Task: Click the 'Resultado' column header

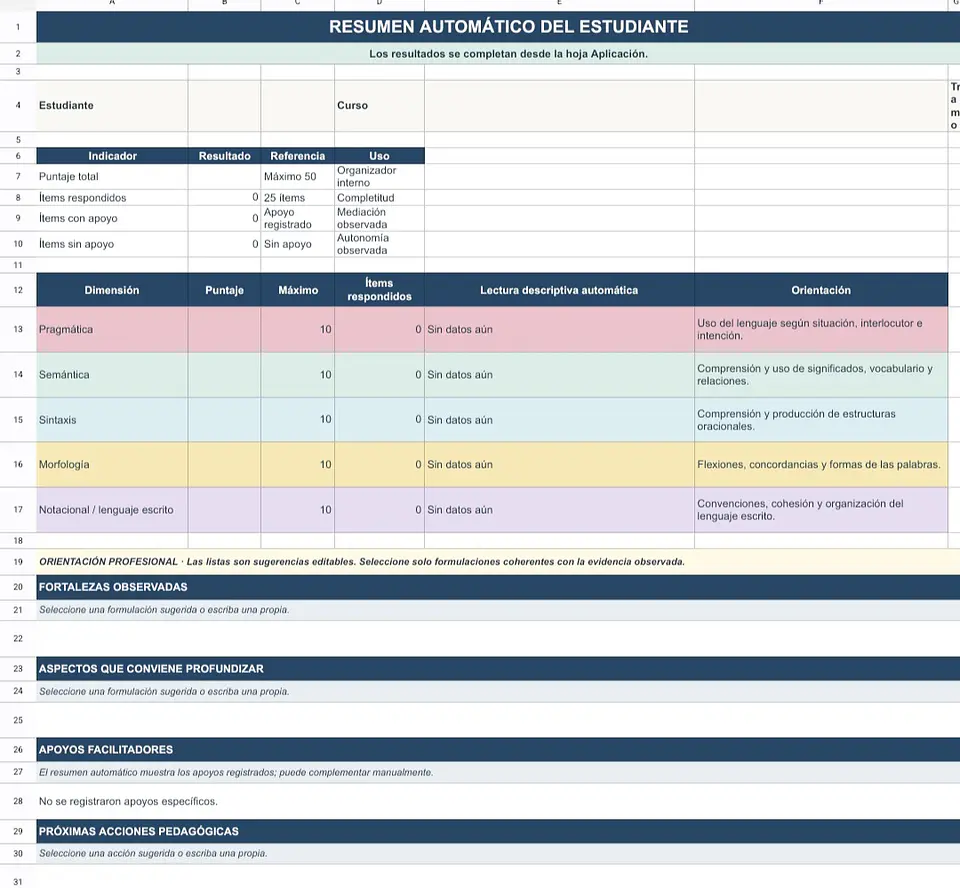Action: [224, 156]
